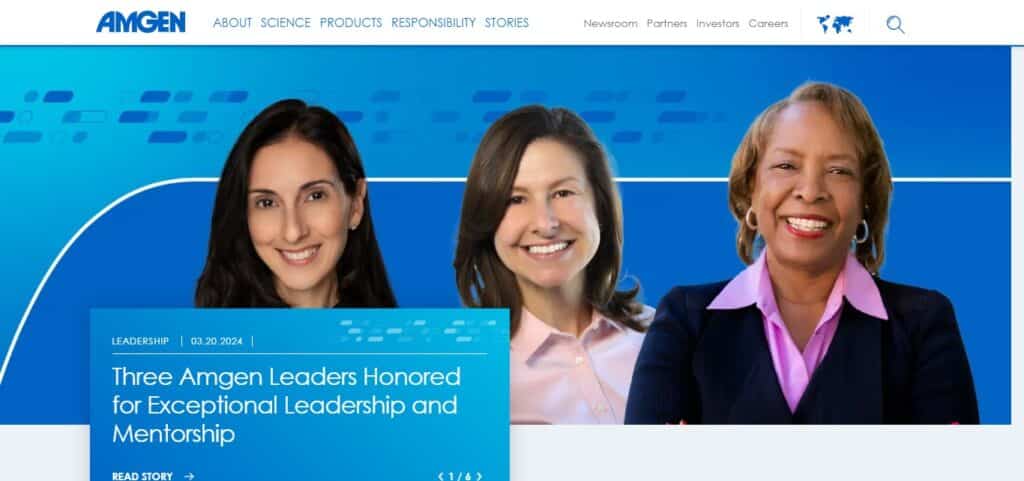The height and width of the screenshot is (481, 1024).
Task: Open the Careers link
Action: pos(768,23)
